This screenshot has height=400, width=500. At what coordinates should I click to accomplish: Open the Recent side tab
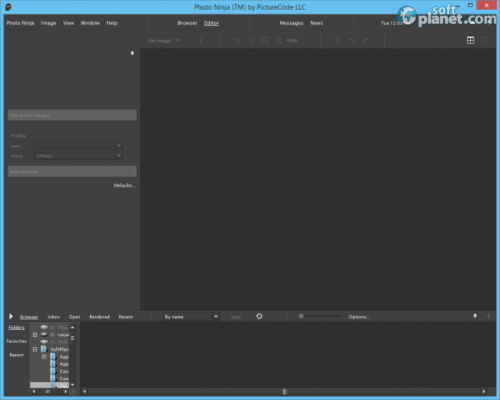click(16, 355)
